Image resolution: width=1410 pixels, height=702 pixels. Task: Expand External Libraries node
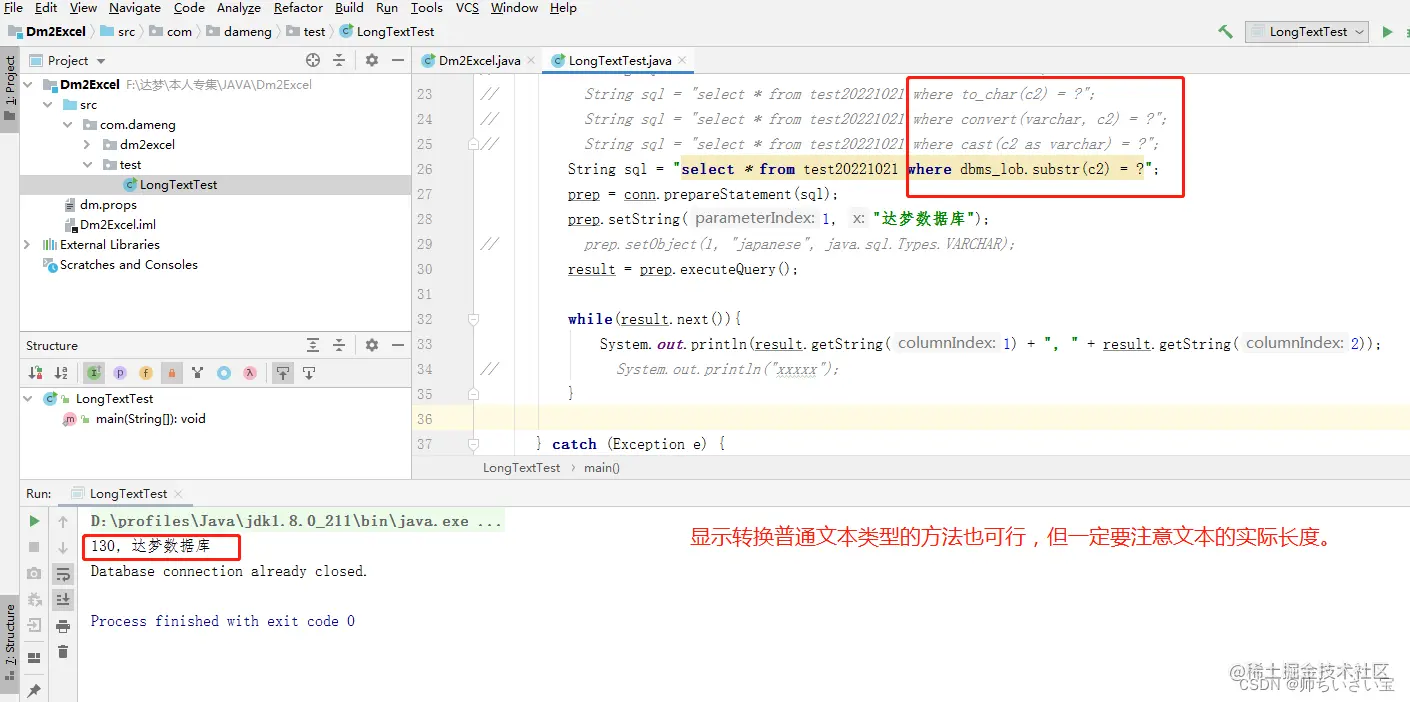click(x=27, y=245)
